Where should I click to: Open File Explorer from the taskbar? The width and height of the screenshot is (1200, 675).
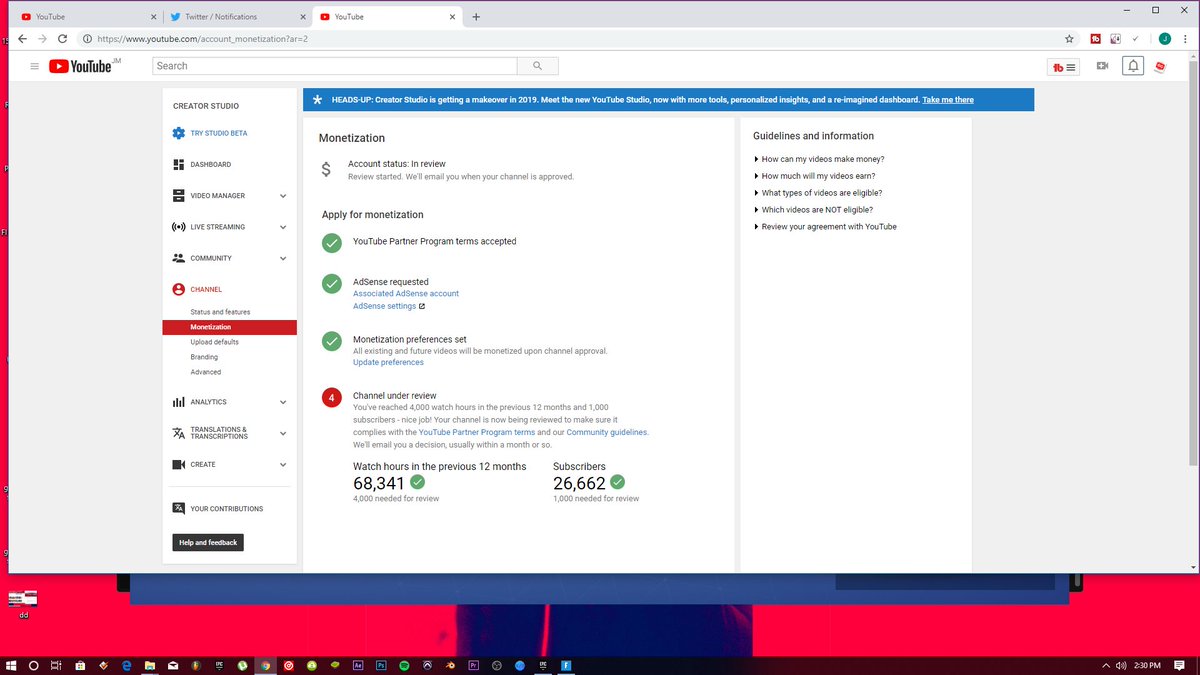150,665
